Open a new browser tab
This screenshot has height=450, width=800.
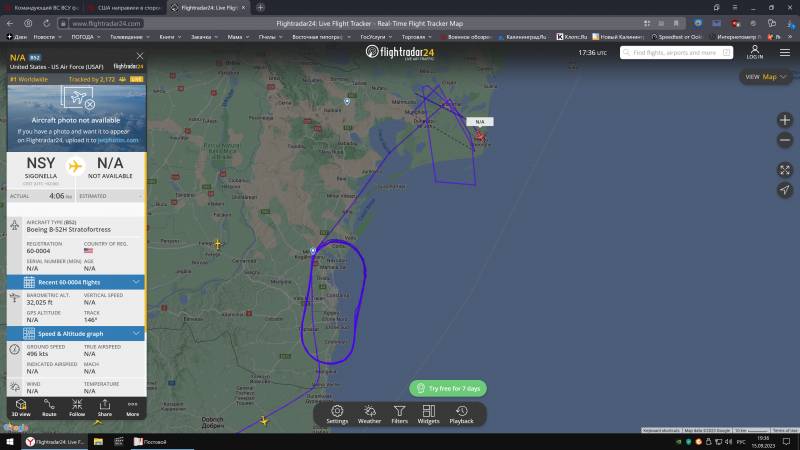(x=260, y=8)
